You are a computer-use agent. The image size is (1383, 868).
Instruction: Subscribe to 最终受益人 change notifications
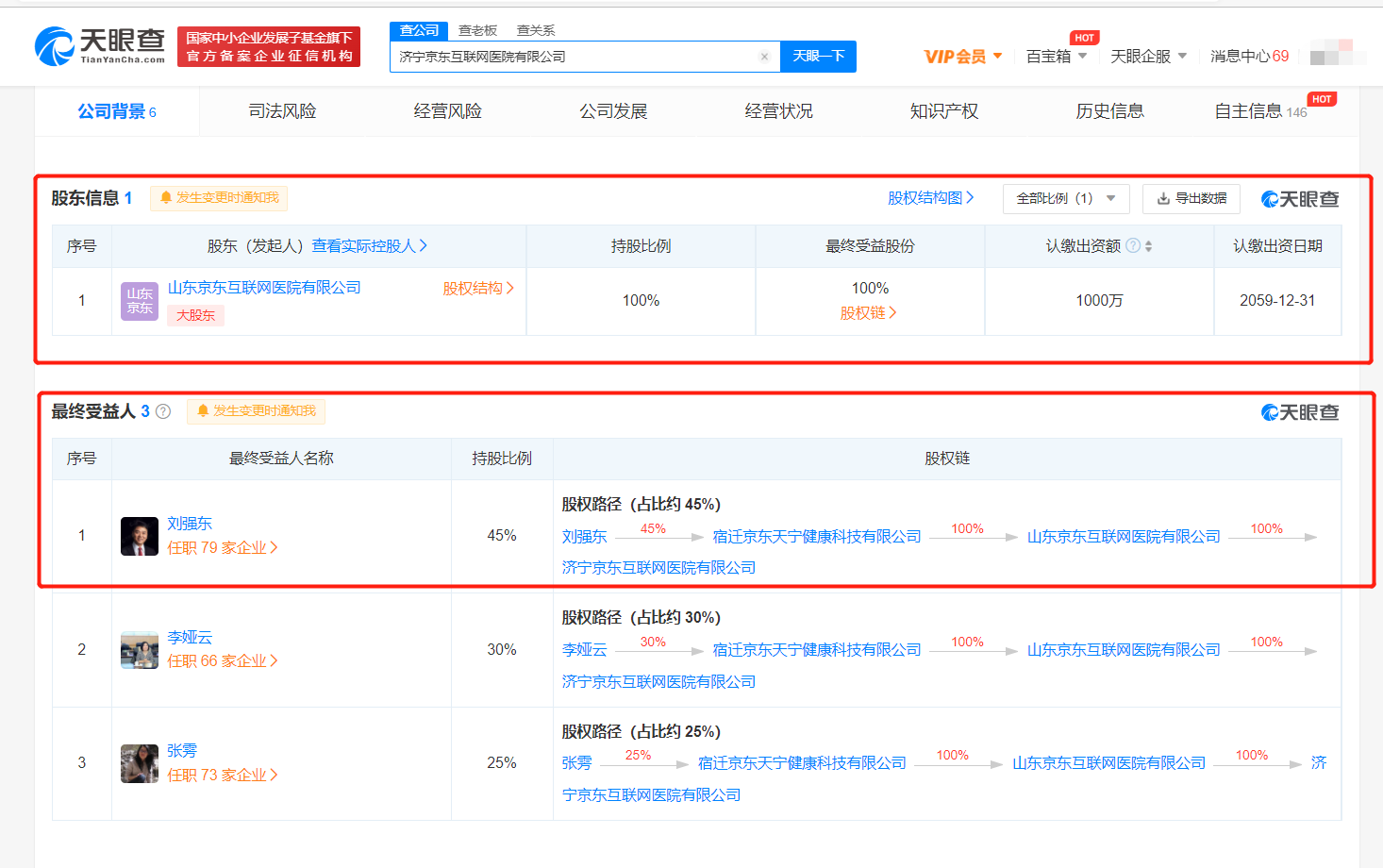click(256, 411)
